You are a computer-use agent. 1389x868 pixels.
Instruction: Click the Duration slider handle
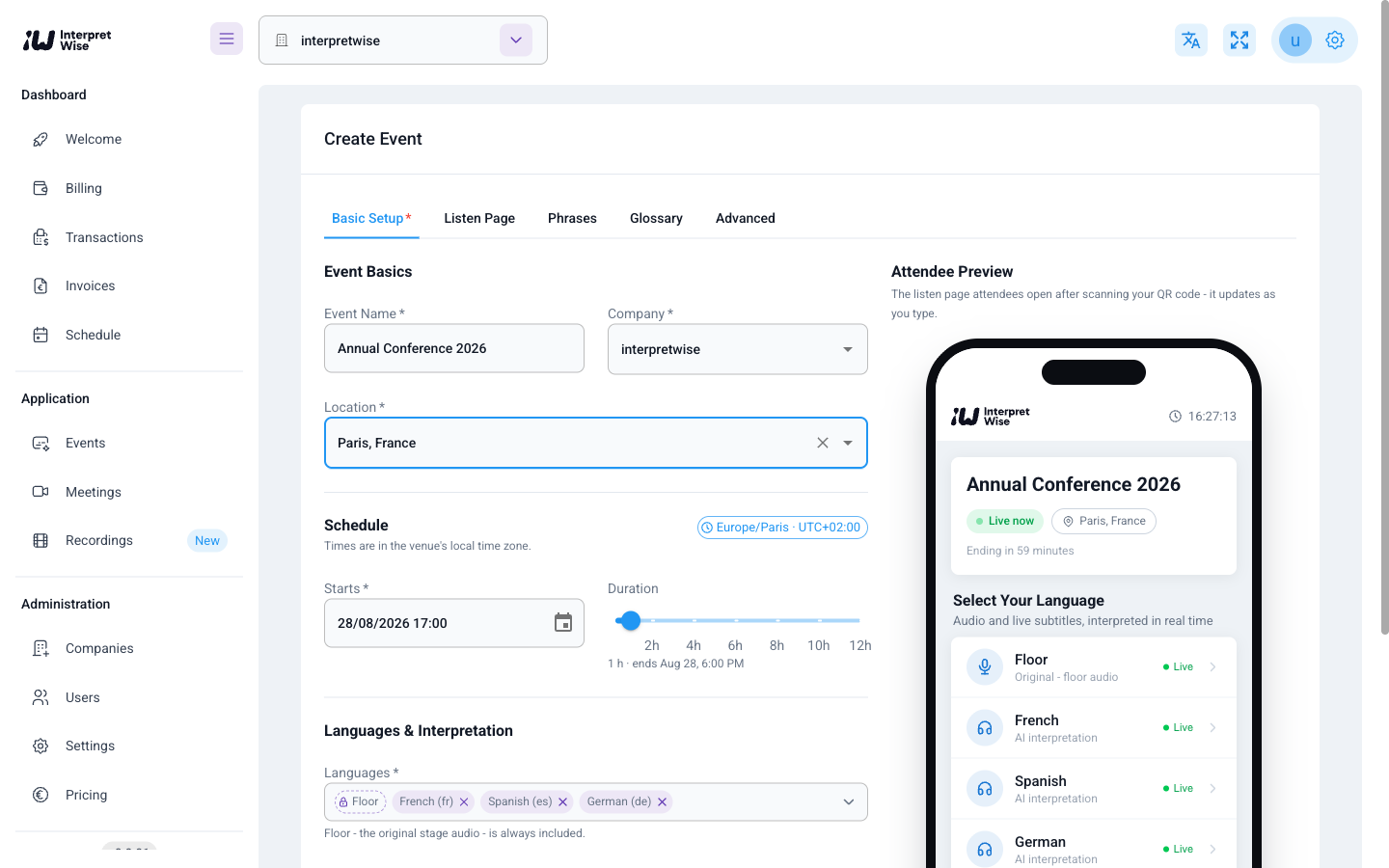[x=631, y=620]
